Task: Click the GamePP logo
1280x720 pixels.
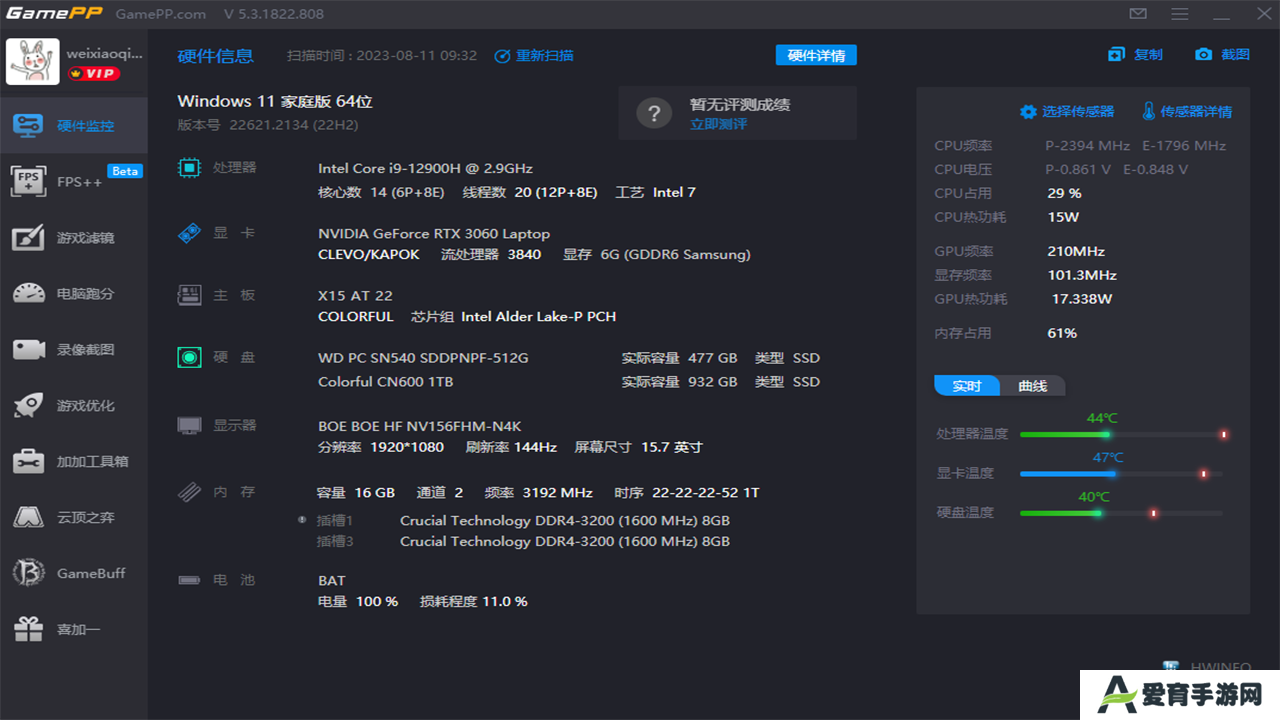Action: [53, 14]
